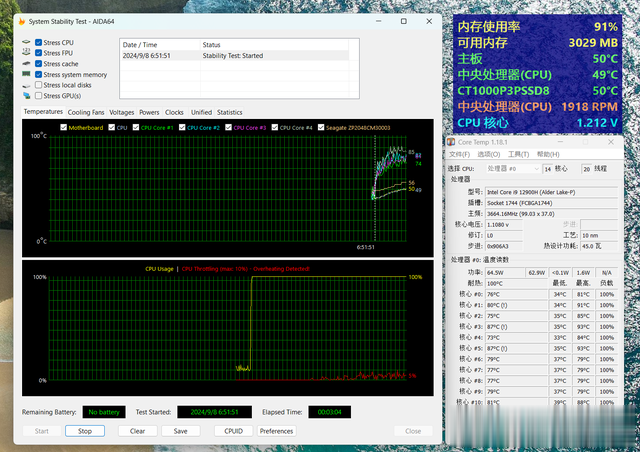The width and height of the screenshot is (640, 452).
Task: Toggle the CPU graph line checkbox
Action: click(x=111, y=127)
